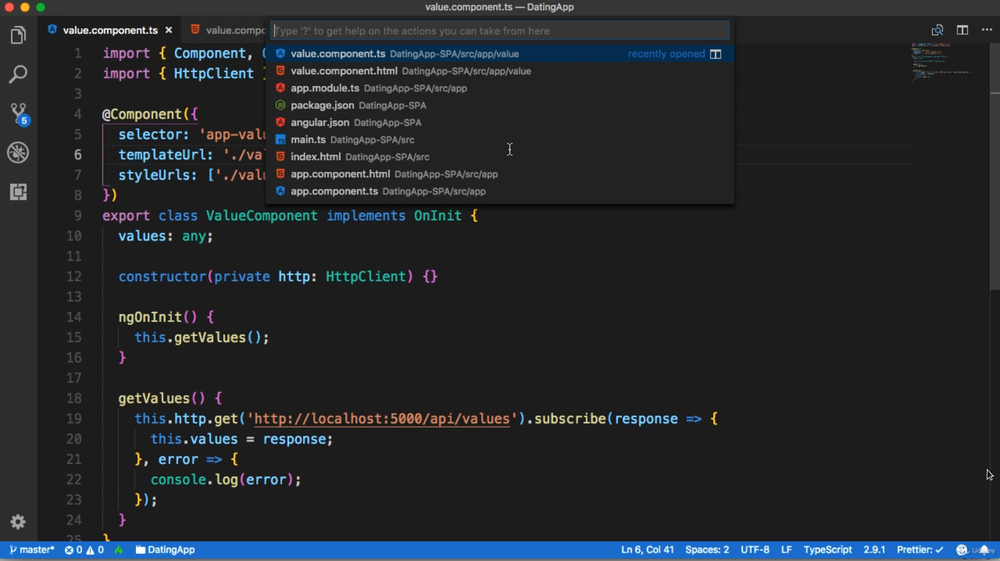Select index.html in quick open list
1000x561 pixels.
(500, 157)
